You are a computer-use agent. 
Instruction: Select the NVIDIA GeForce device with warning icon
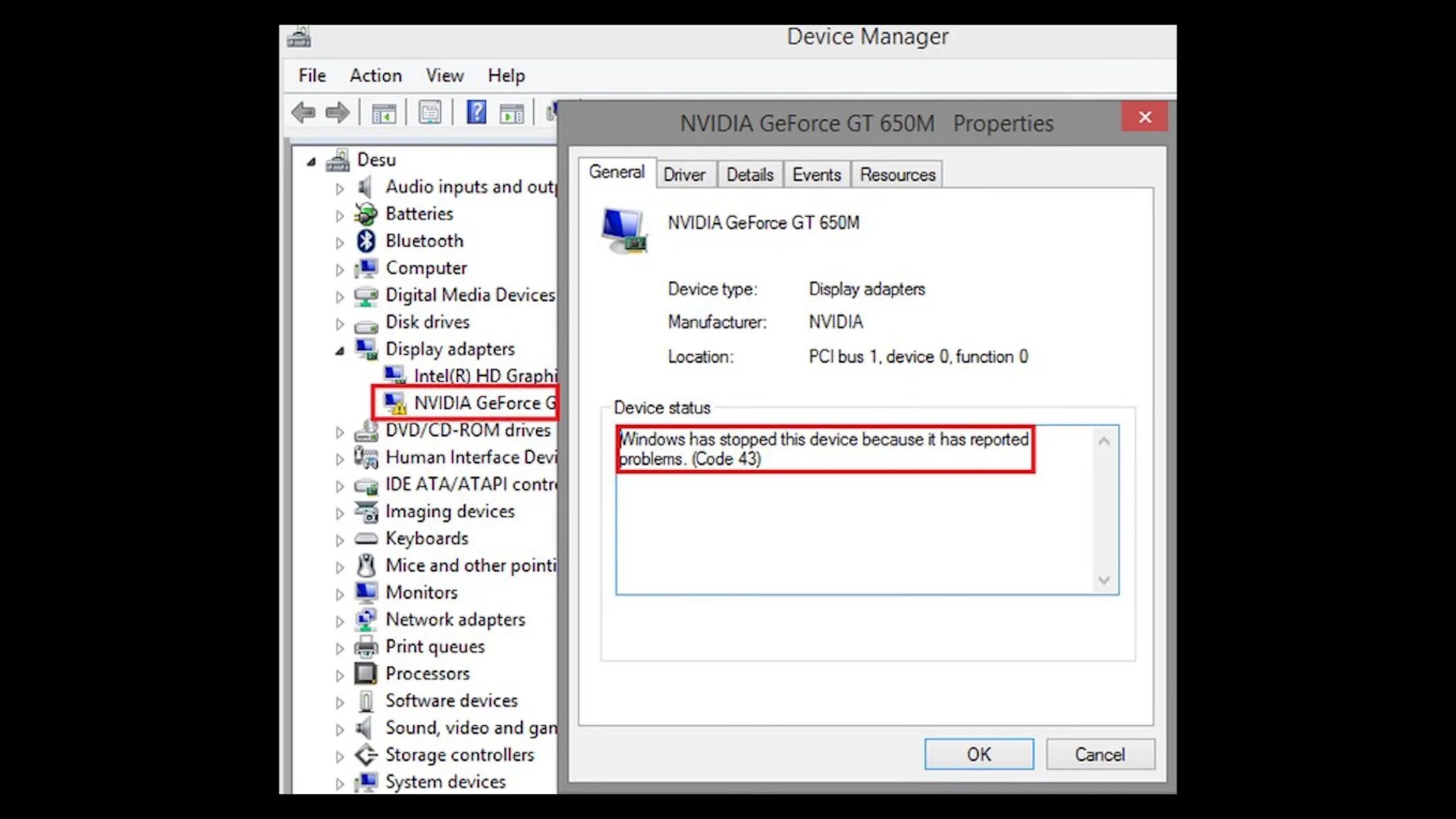[x=478, y=403]
